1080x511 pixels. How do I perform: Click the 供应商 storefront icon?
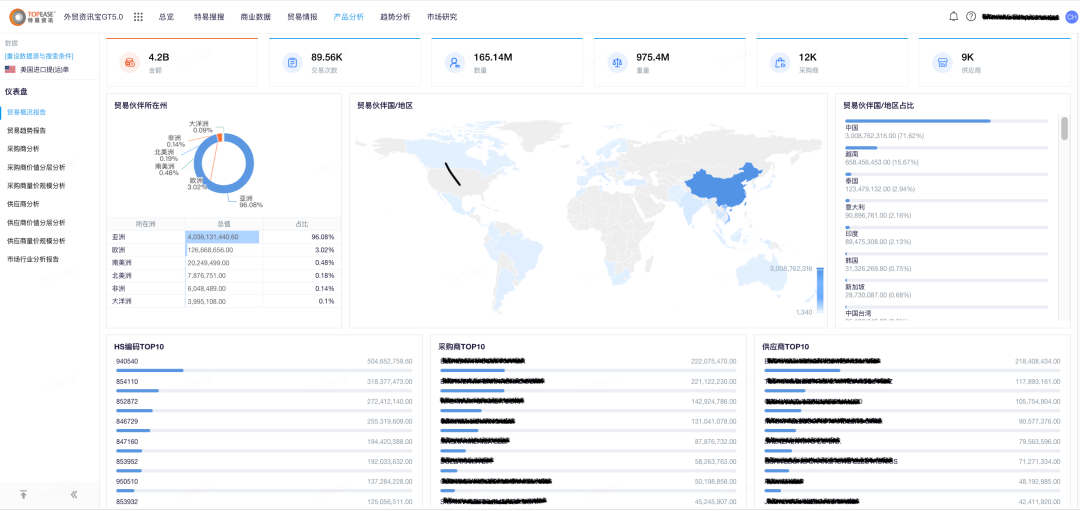click(x=942, y=63)
